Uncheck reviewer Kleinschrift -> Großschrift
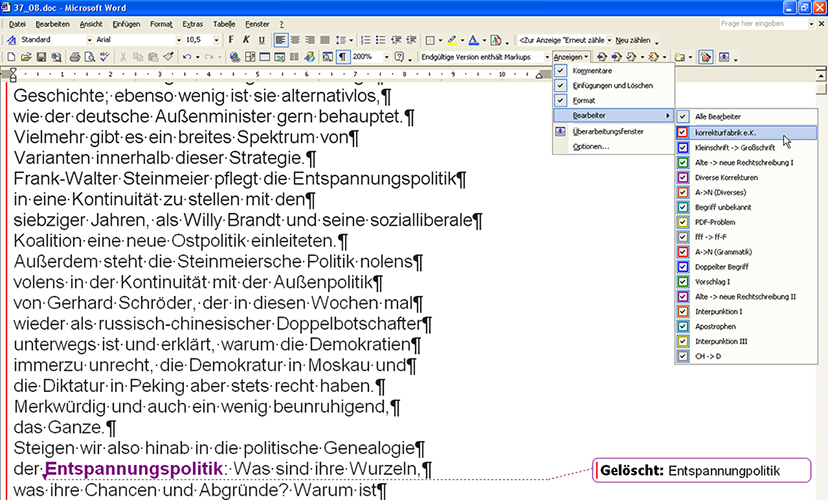The width and height of the screenshot is (828, 500). (683, 147)
